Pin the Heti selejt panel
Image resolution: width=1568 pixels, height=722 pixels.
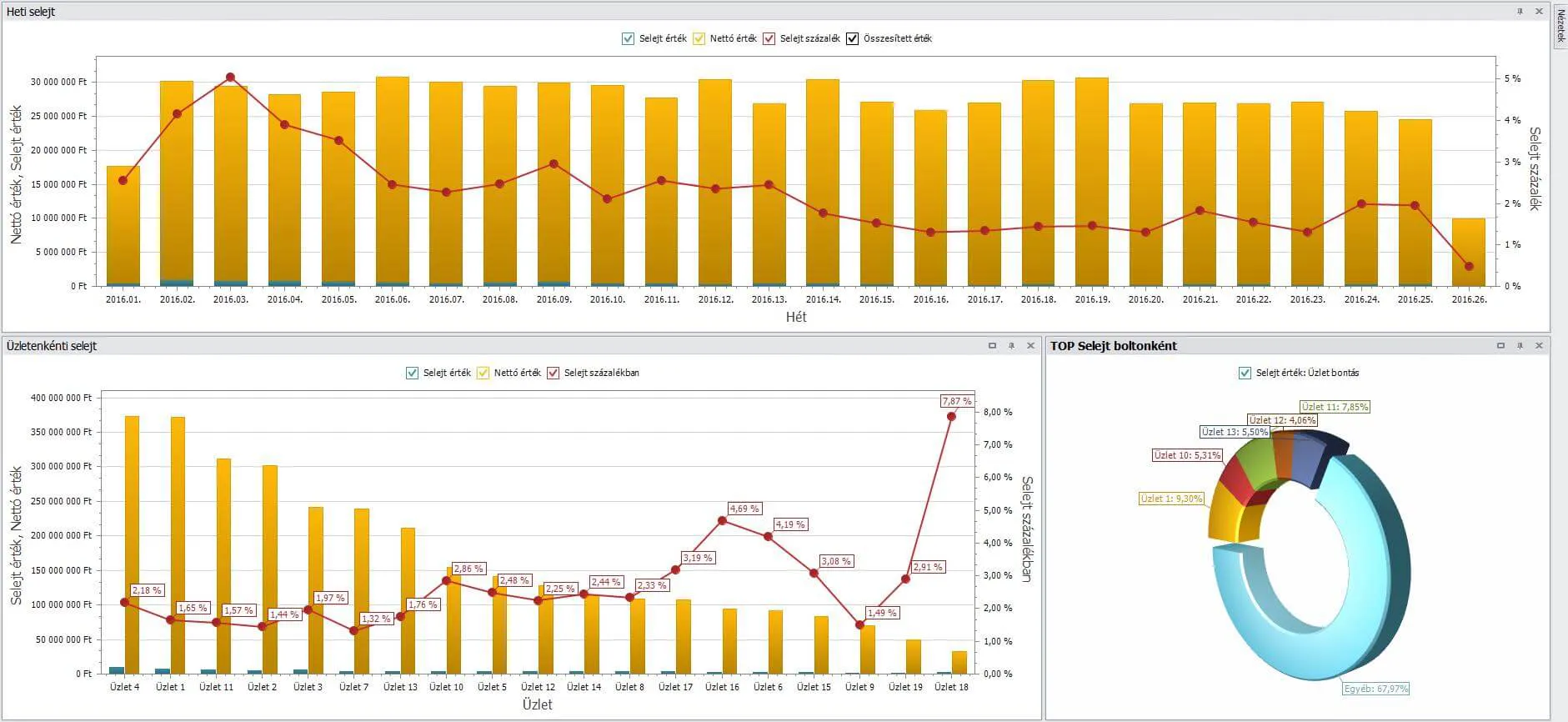(x=1520, y=12)
